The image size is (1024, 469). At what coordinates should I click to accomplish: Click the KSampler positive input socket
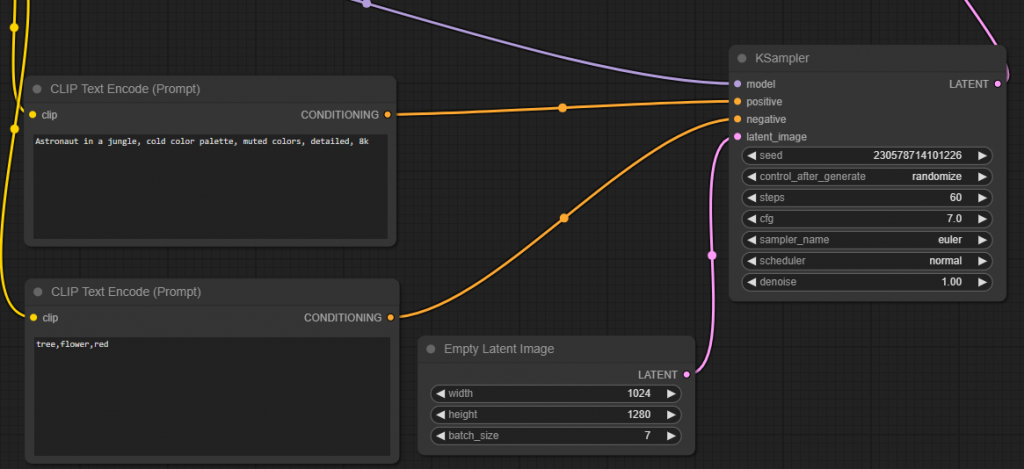(737, 101)
